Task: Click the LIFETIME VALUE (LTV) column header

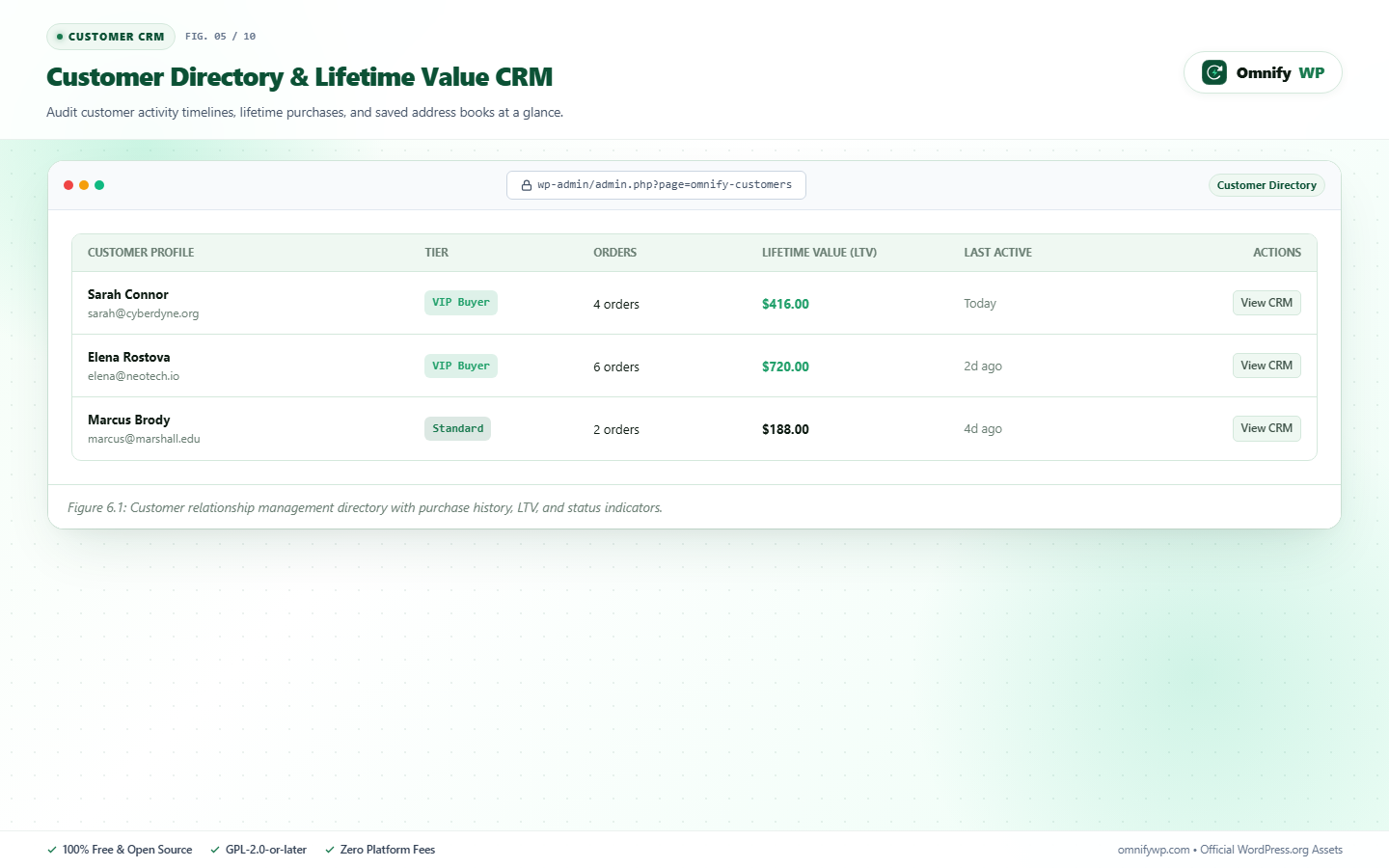Action: (819, 253)
